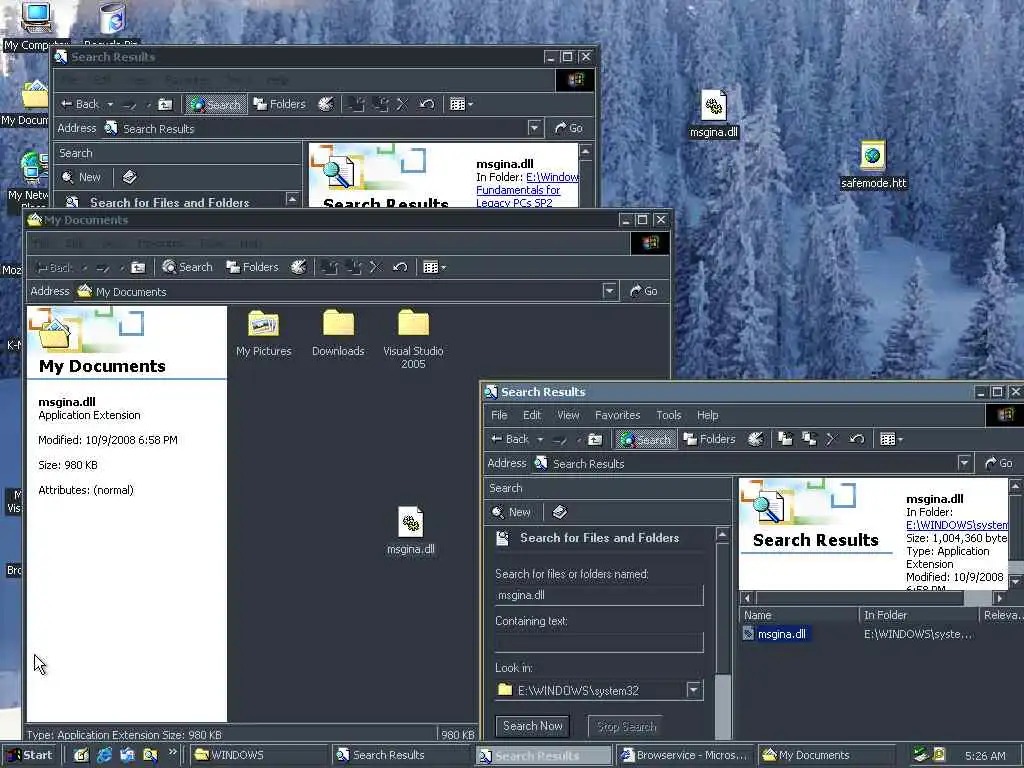1024x768 pixels.
Task: Click the Name column header in results list
Action: pos(799,615)
